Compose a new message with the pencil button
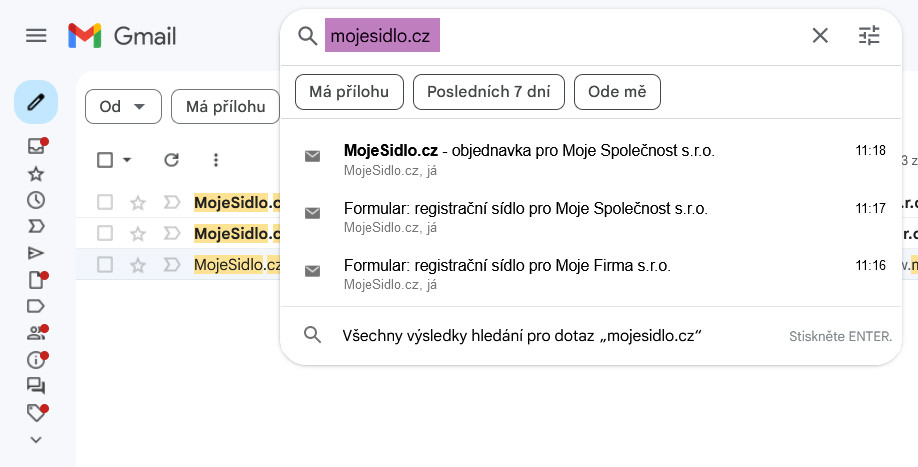Screen dimensions: 918x467 pos(36,102)
